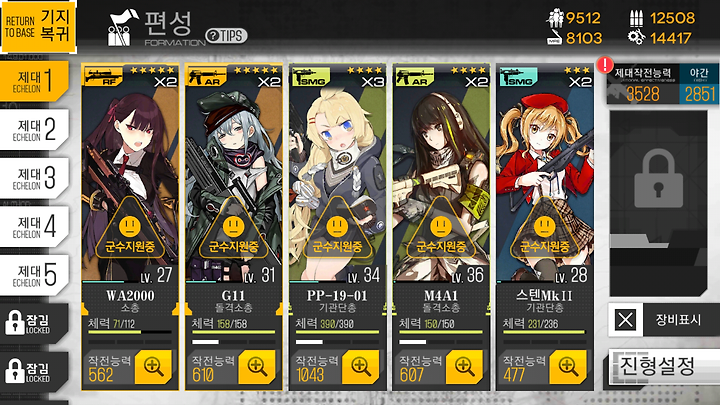This screenshot has width=720, height=405.
Task: Click the locked sixth slot padlock
Action: (658, 179)
